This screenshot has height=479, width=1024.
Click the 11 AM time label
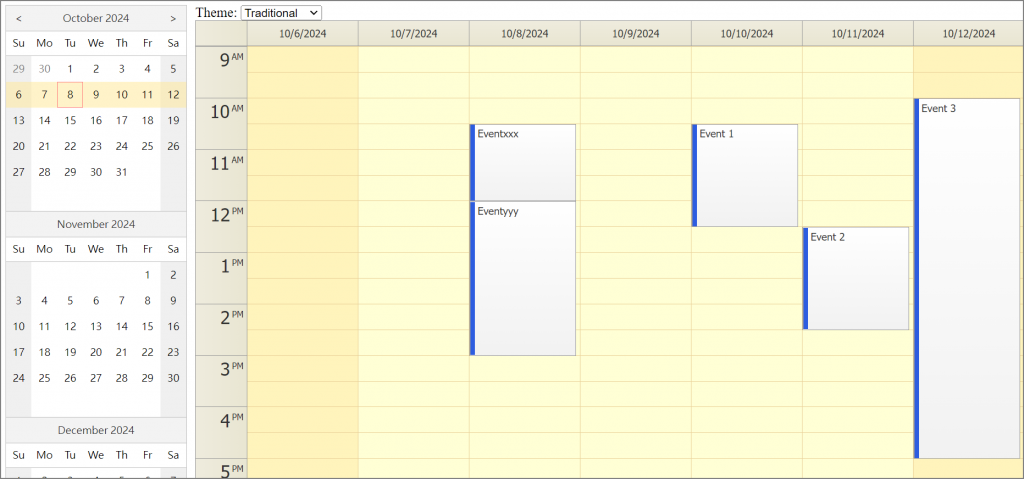[x=221, y=175]
